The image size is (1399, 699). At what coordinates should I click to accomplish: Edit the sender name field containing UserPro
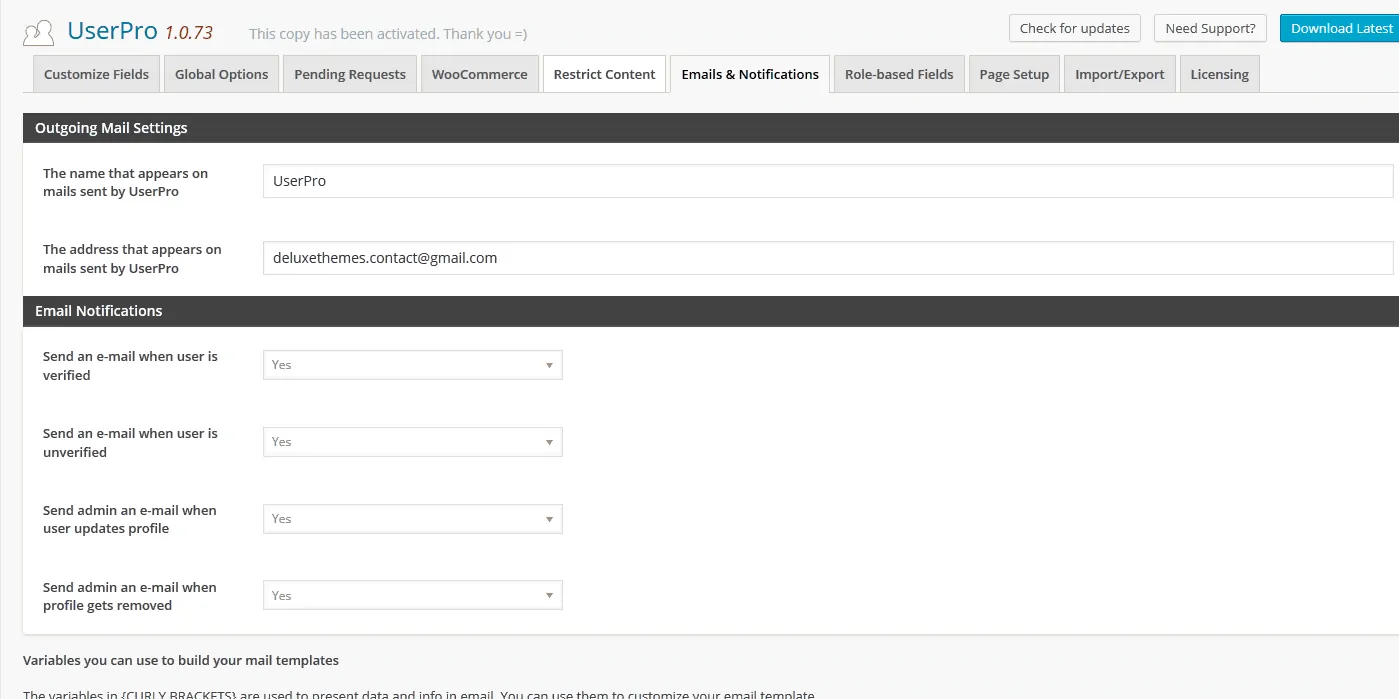(x=828, y=181)
